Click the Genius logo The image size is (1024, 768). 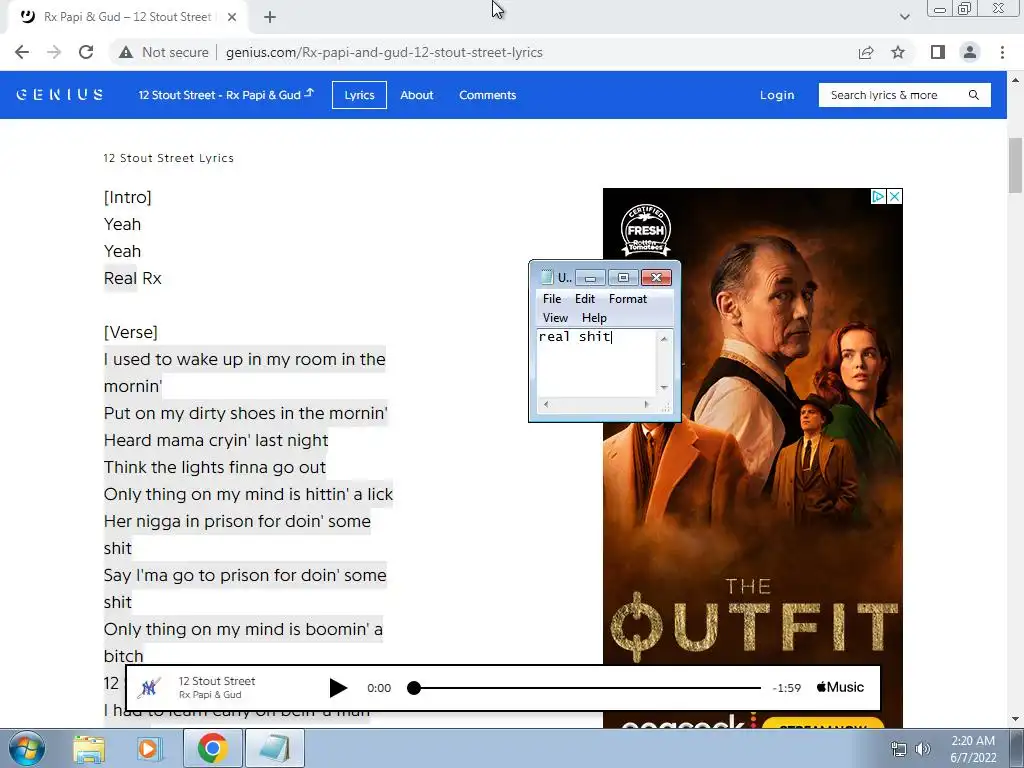coord(59,95)
